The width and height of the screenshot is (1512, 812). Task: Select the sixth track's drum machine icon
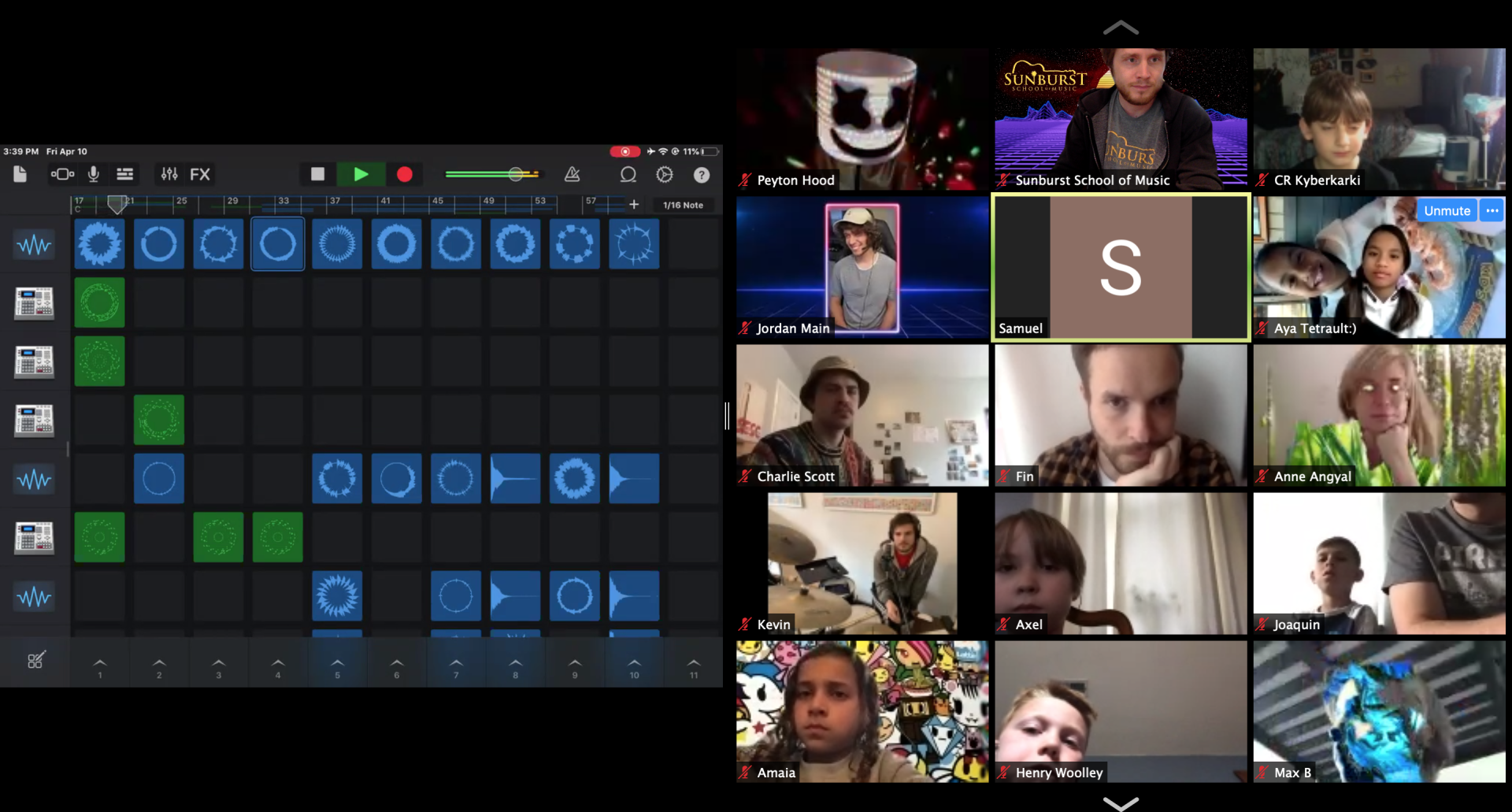click(x=34, y=538)
